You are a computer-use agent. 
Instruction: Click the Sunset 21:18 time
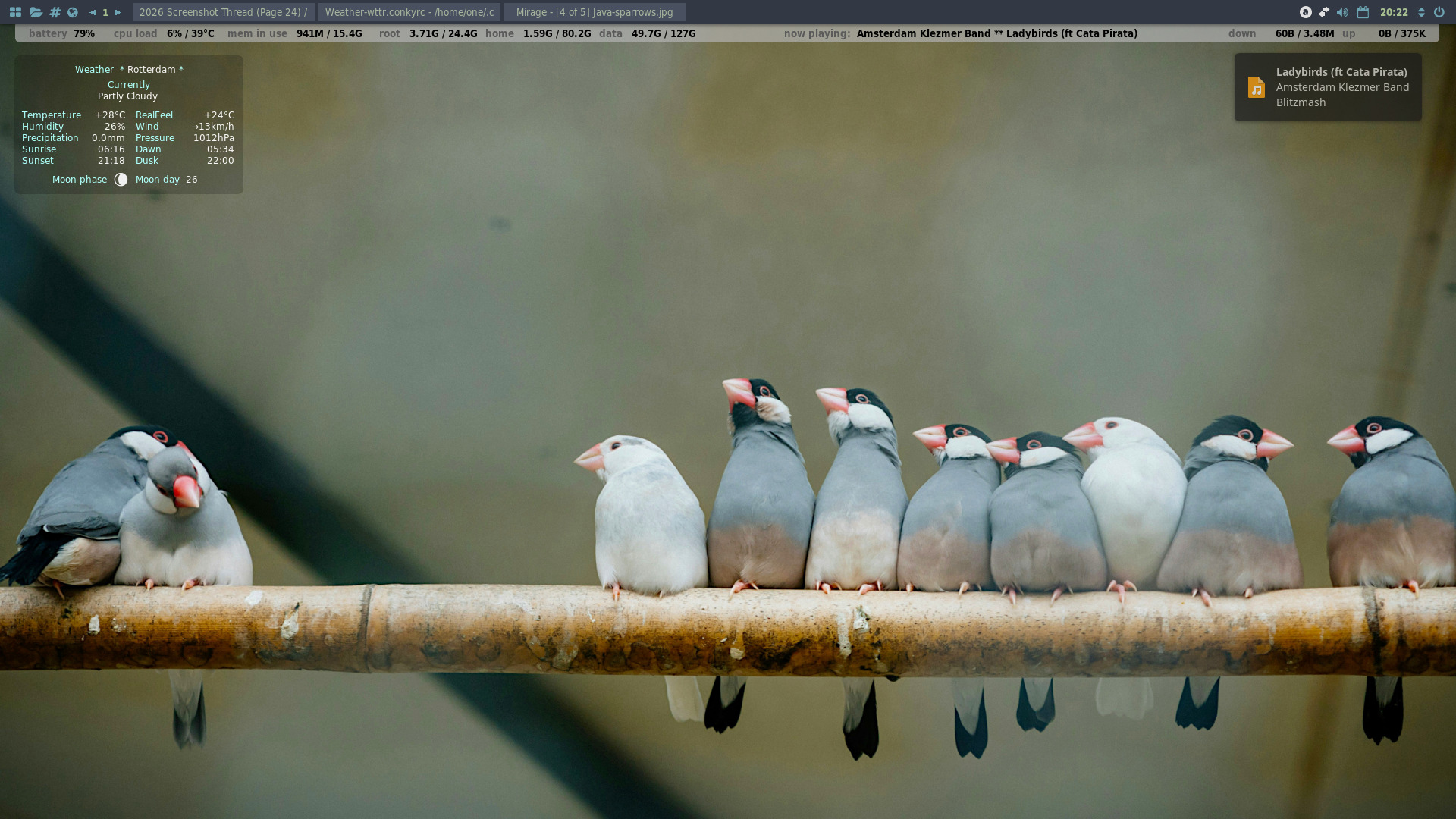click(x=111, y=161)
